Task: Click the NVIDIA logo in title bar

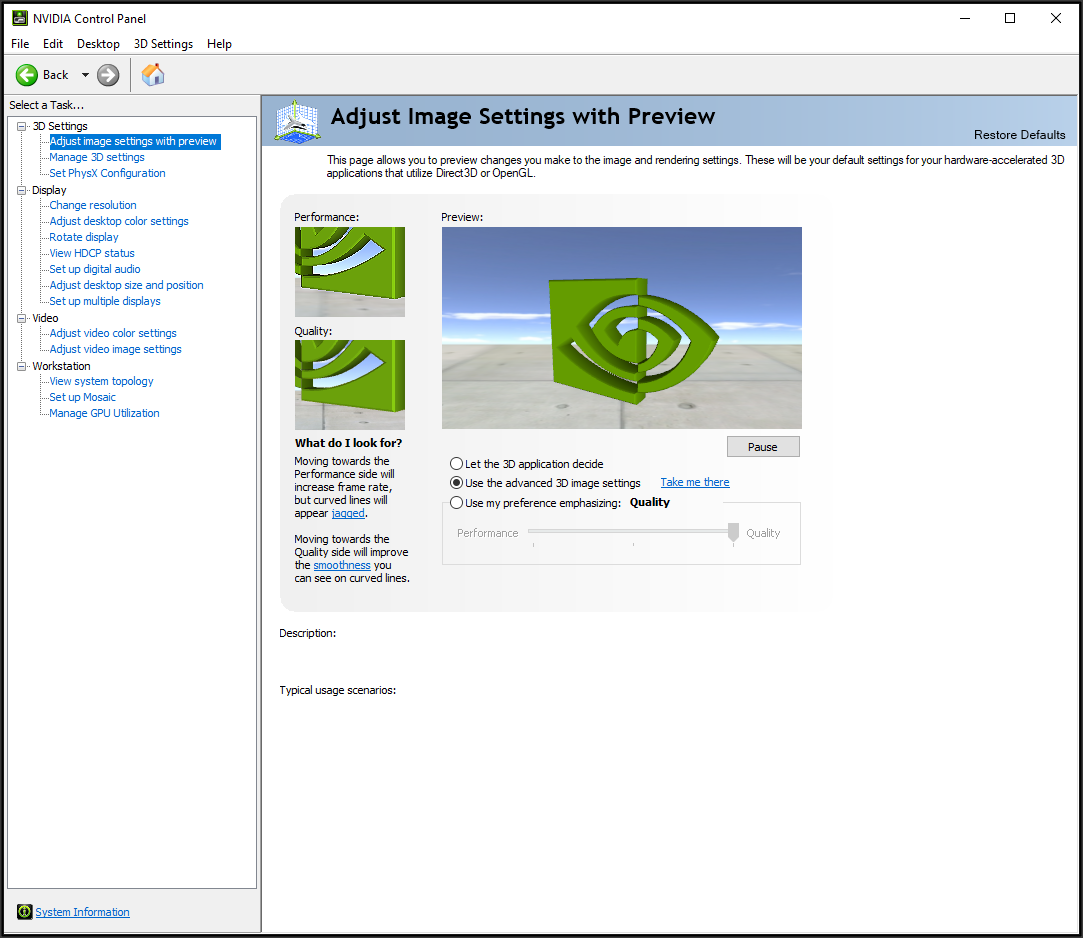Action: [x=19, y=18]
